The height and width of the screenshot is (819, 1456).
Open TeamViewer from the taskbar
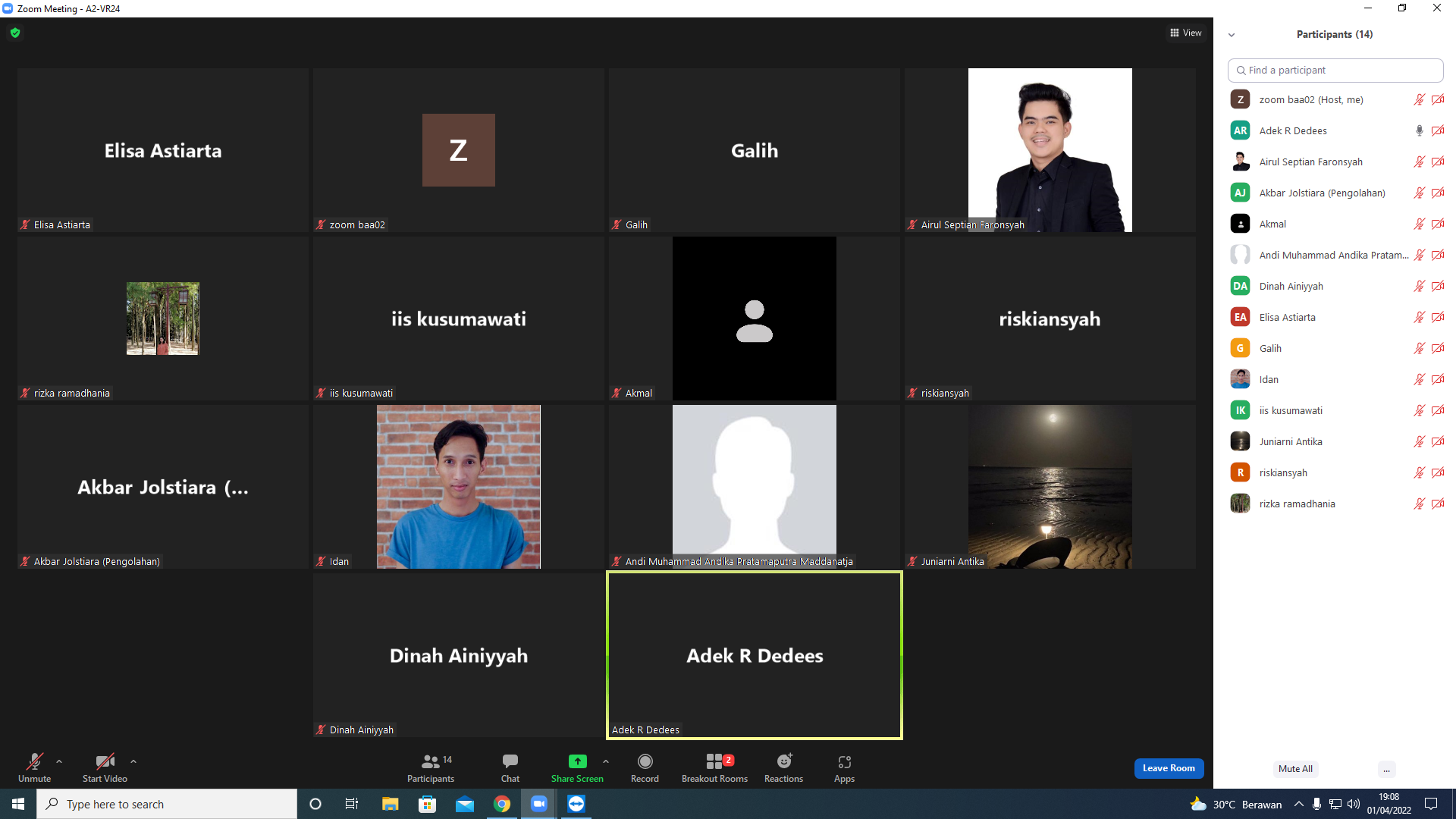576,804
